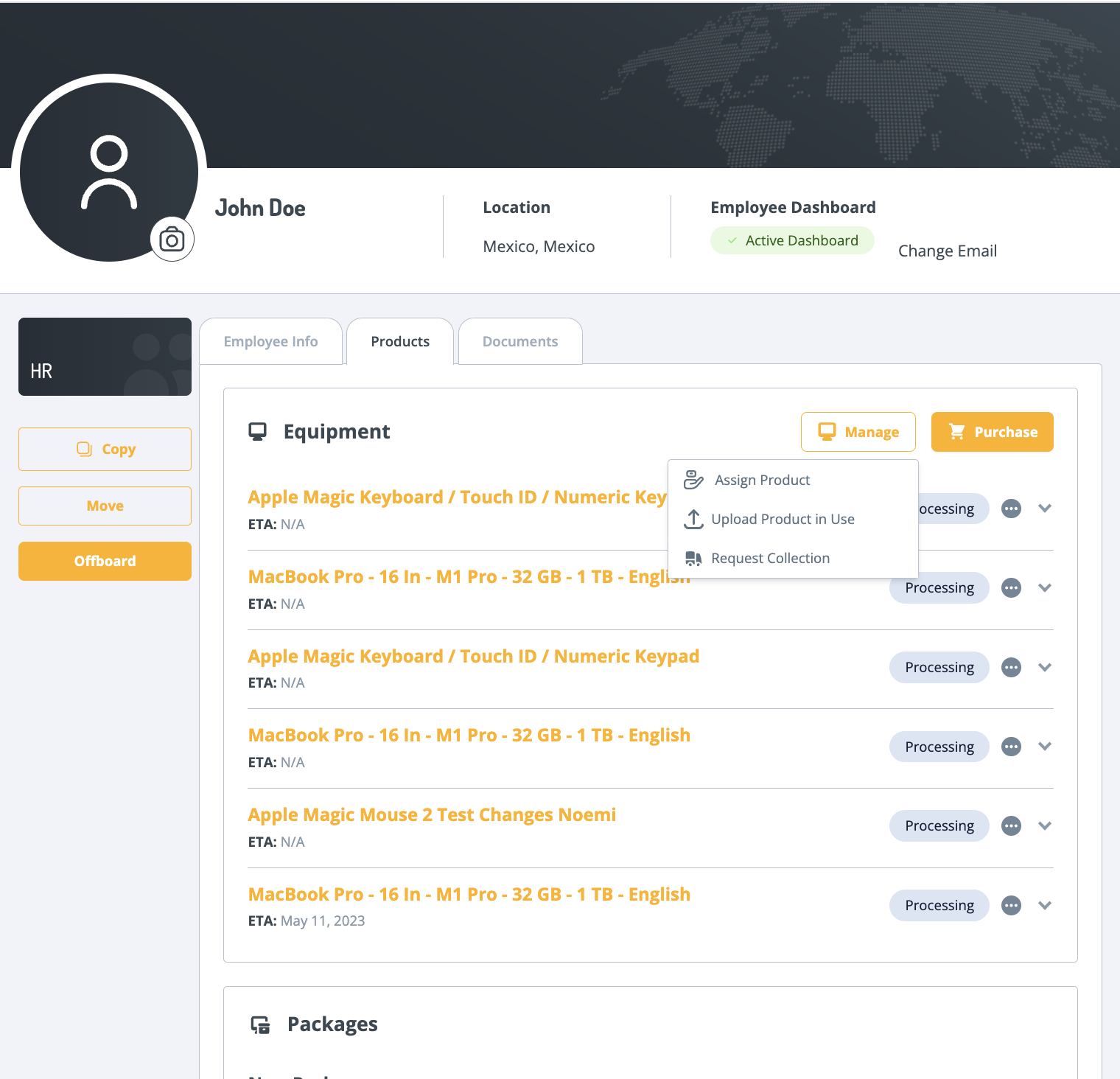Switch to the Employee Info tab
1120x1079 pixels.
coord(270,342)
